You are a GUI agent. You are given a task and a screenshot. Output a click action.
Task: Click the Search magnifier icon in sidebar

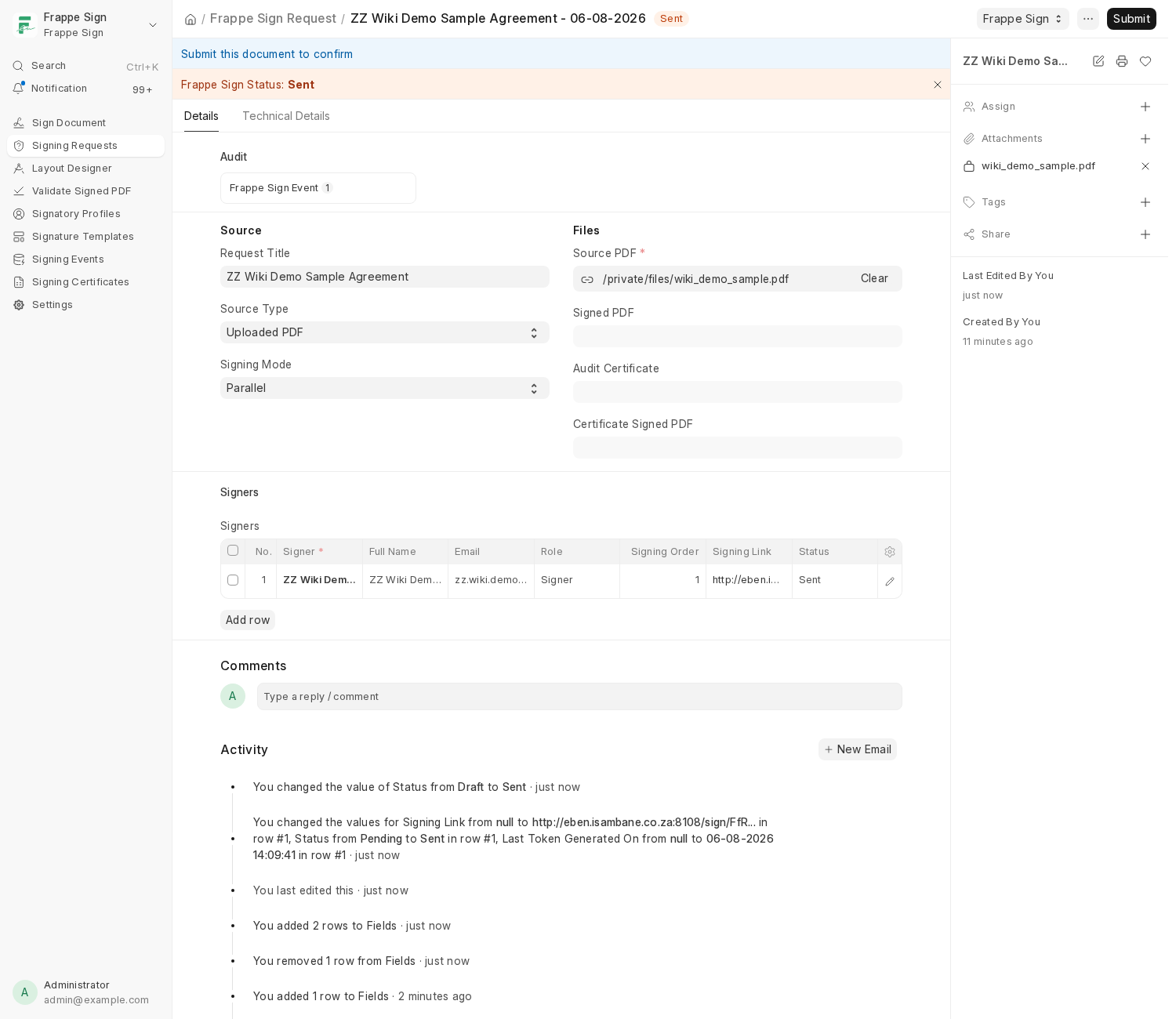18,66
